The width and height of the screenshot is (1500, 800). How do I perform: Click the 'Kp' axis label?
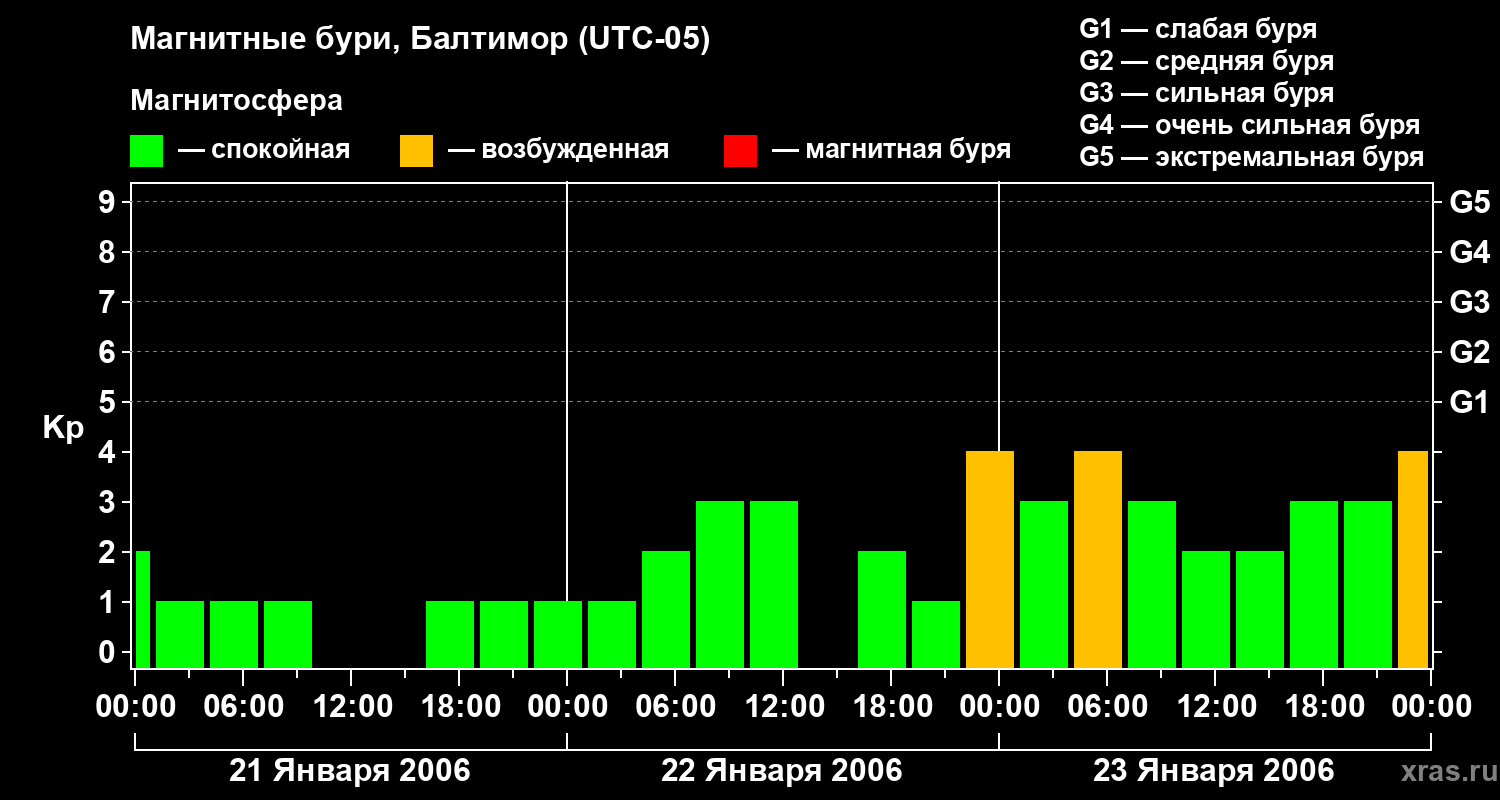coord(63,428)
